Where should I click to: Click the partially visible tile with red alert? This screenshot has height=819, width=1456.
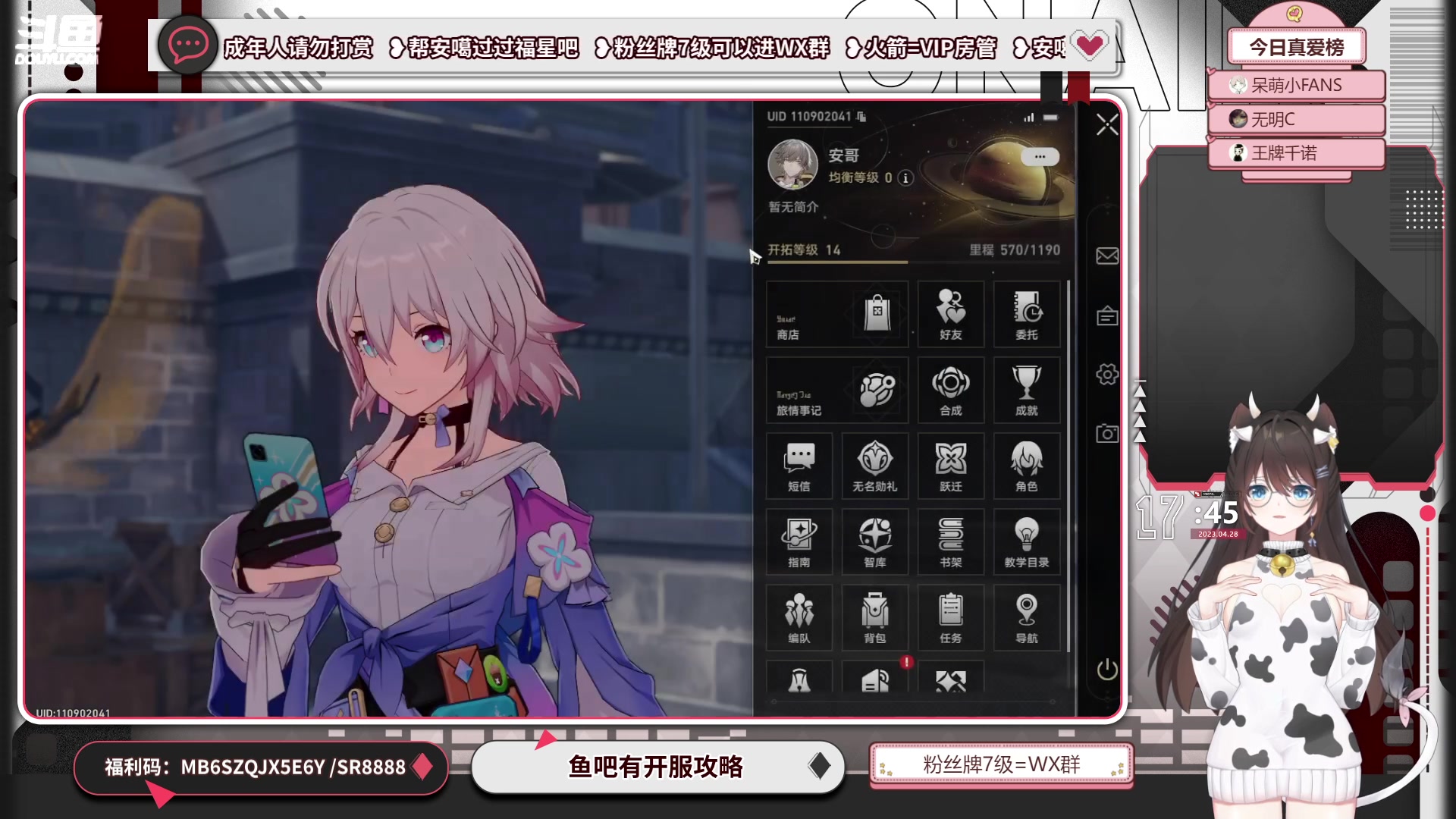click(x=875, y=676)
